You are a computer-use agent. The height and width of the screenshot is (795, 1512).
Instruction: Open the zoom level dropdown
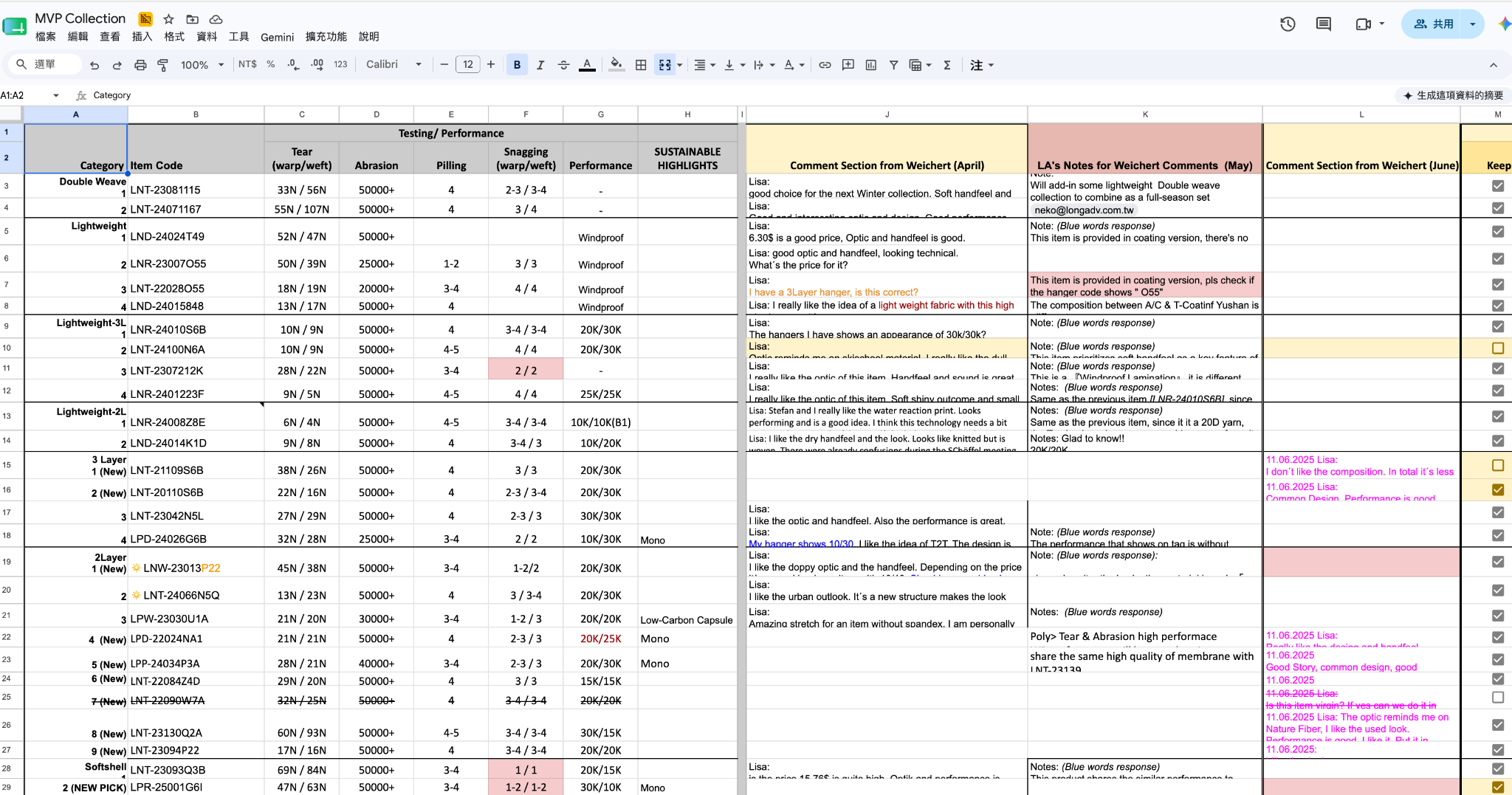[x=202, y=65]
